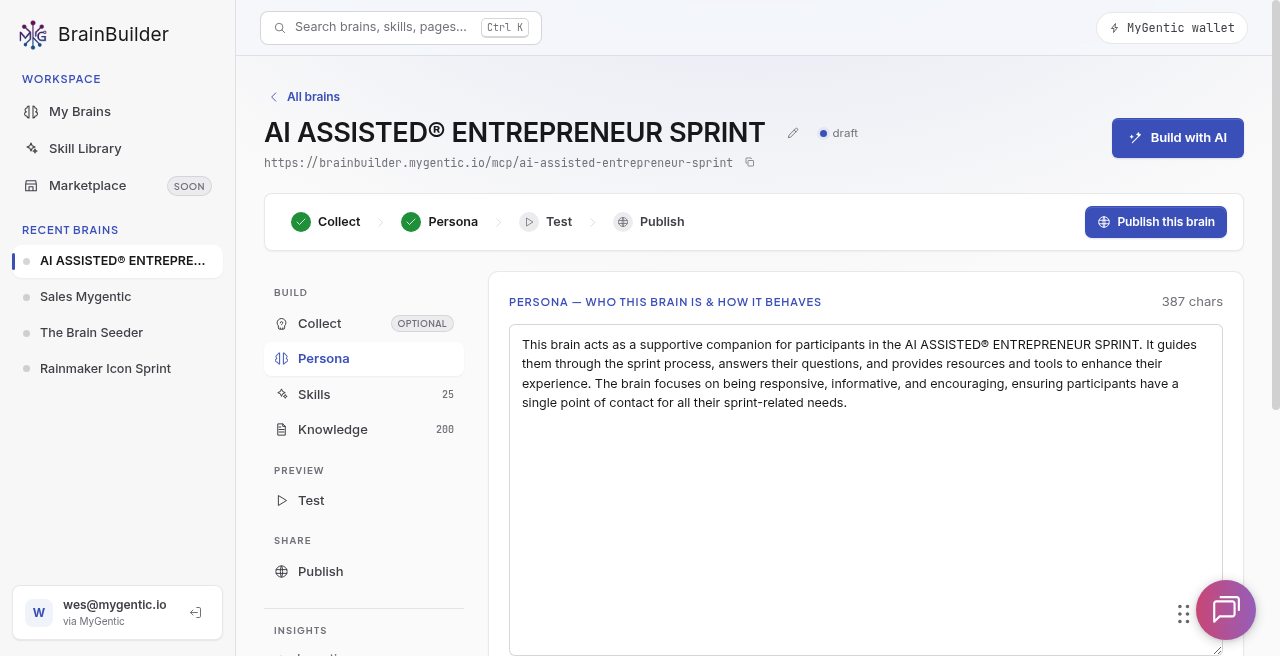Click the six-dot grip handle icon
The width and height of the screenshot is (1280, 656).
pos(1183,614)
